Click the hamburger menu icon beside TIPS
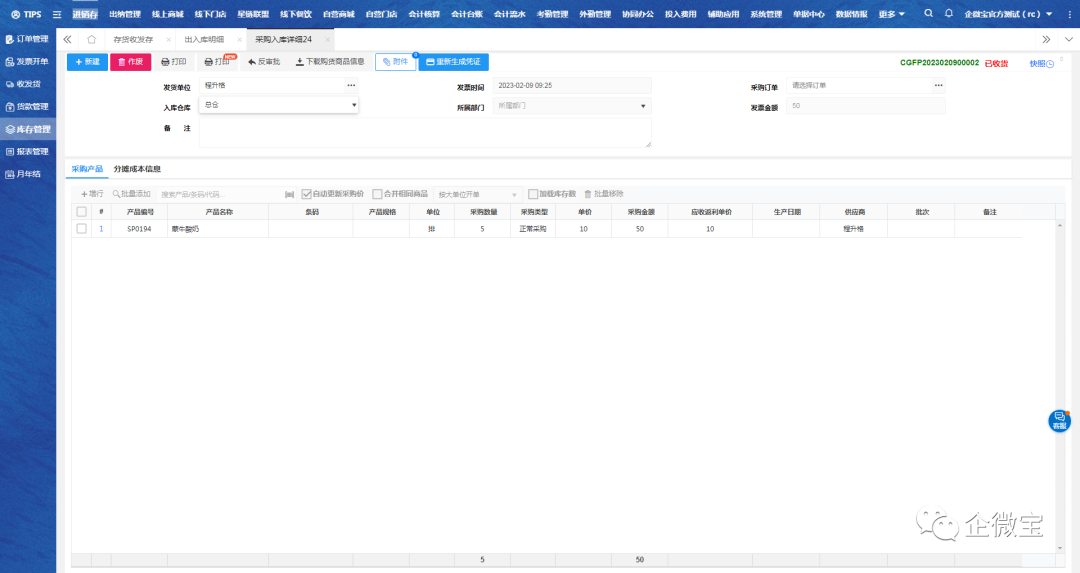This screenshot has width=1080, height=573. pos(57,15)
